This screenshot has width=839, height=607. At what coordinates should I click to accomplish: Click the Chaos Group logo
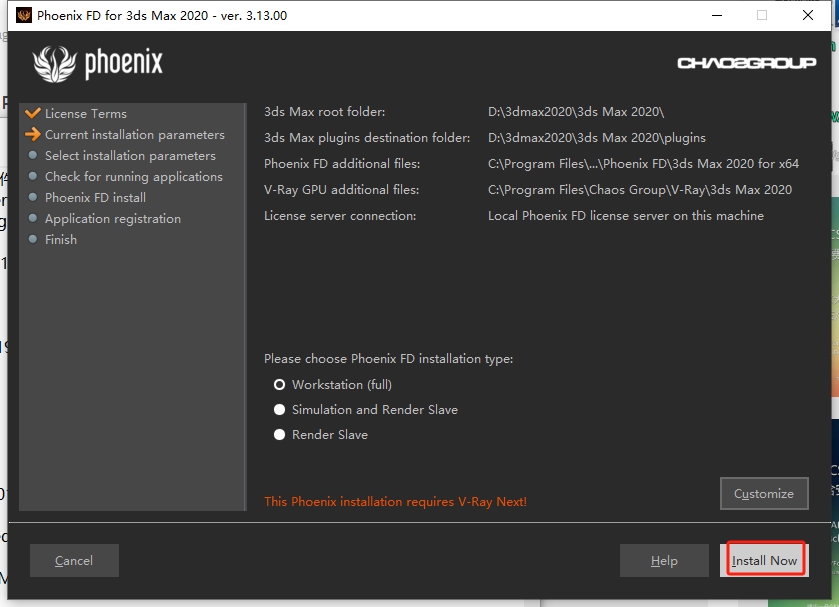pyautogui.click(x=747, y=63)
